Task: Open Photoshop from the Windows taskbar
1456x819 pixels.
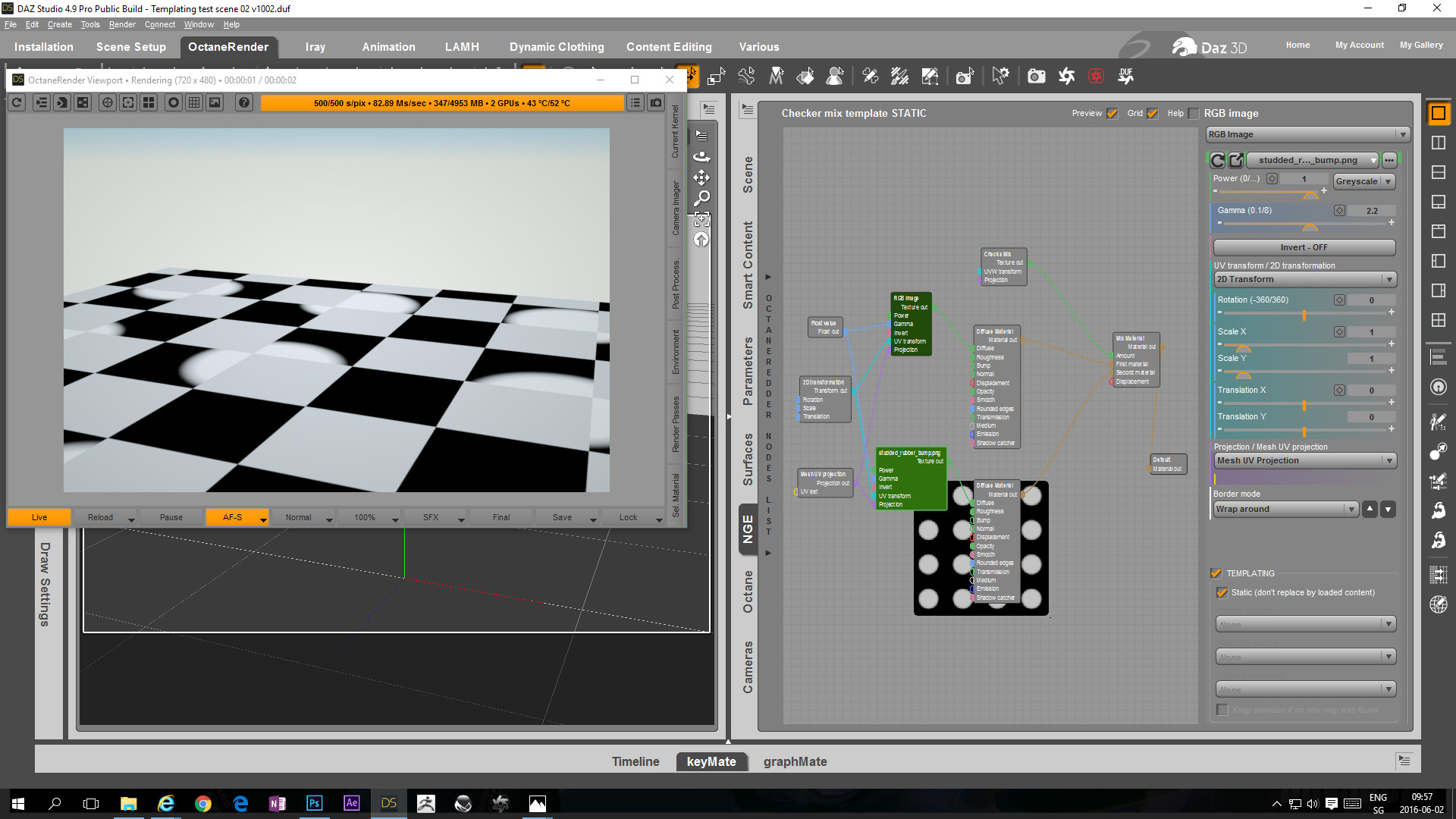Action: point(314,803)
